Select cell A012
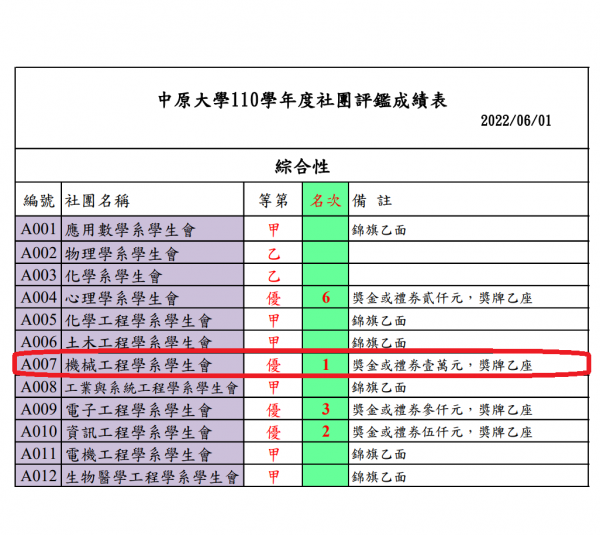This screenshot has height=535, width=600. coord(39,476)
